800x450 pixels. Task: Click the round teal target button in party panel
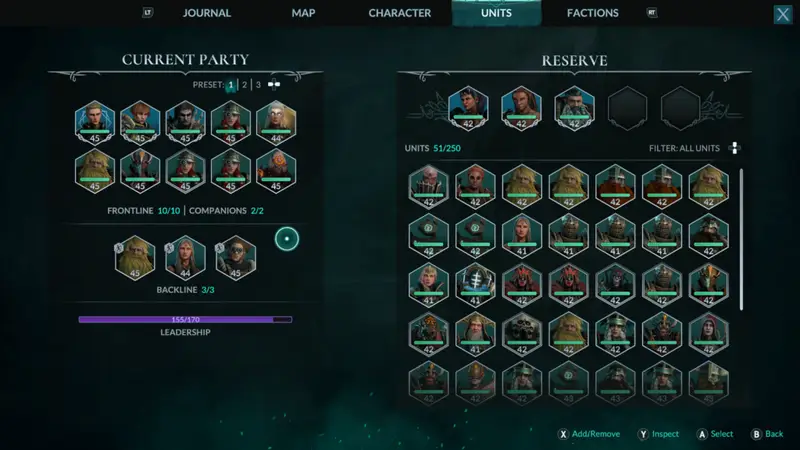(287, 239)
